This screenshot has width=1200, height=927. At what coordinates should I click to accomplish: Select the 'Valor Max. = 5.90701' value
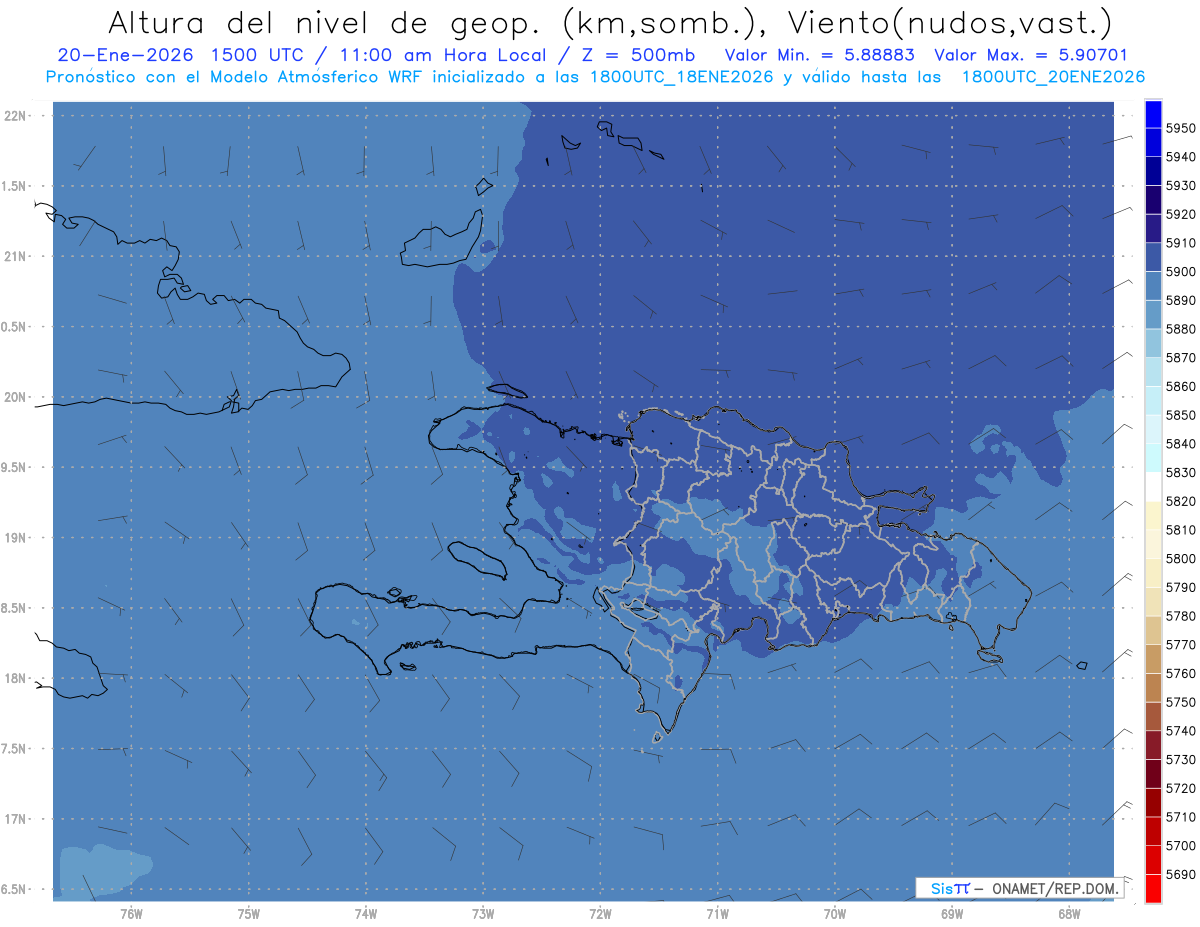(x=1030, y=56)
